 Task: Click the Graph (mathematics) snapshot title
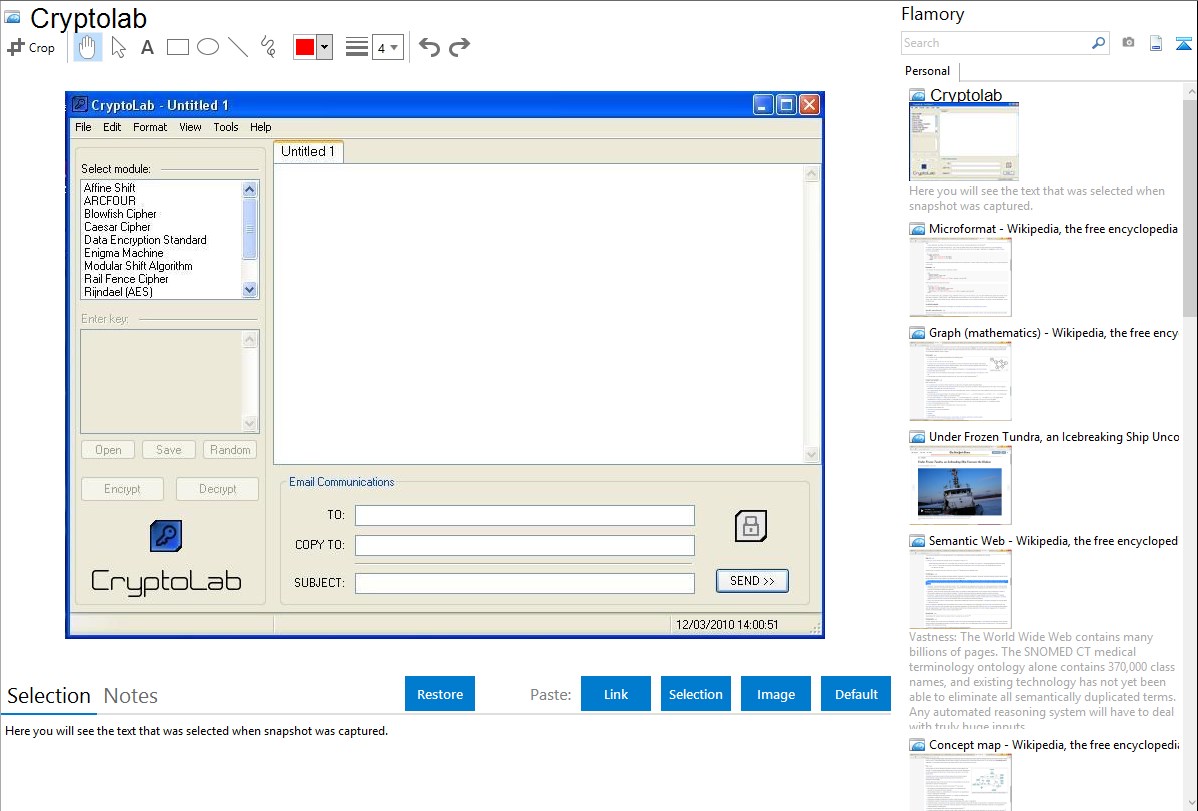[x=1053, y=333]
